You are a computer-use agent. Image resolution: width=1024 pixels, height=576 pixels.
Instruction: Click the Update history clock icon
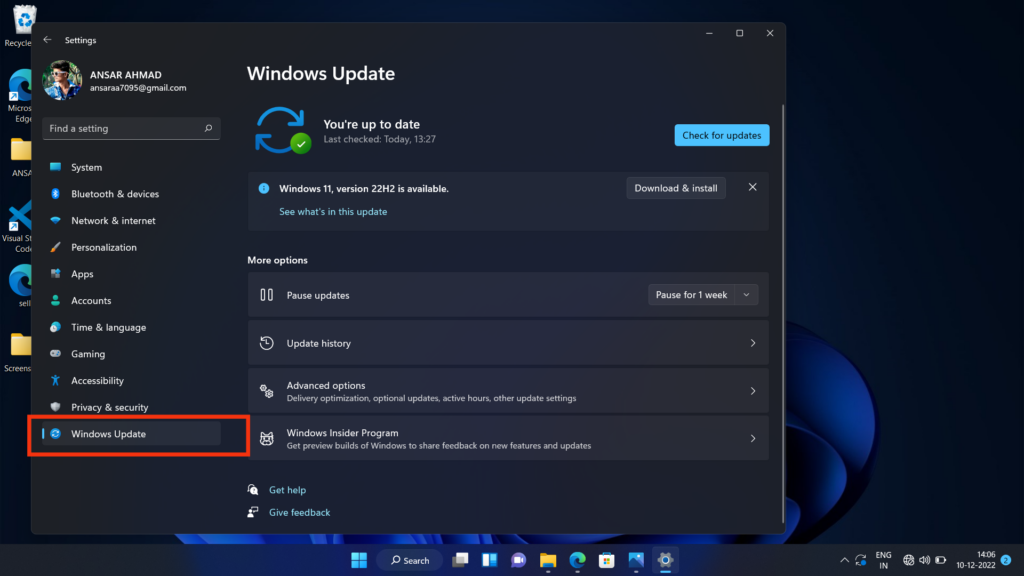pyautogui.click(x=266, y=343)
